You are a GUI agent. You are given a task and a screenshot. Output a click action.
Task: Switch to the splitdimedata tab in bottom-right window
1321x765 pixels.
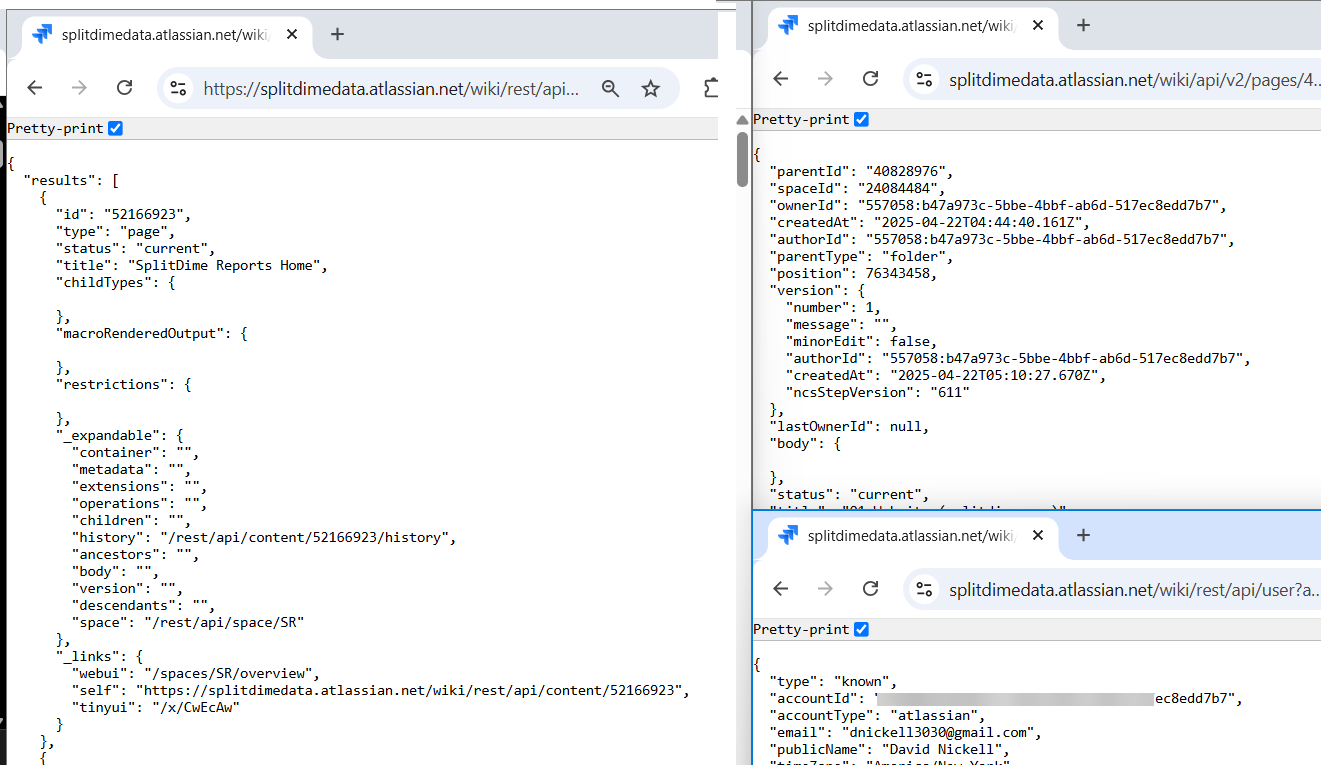point(910,535)
